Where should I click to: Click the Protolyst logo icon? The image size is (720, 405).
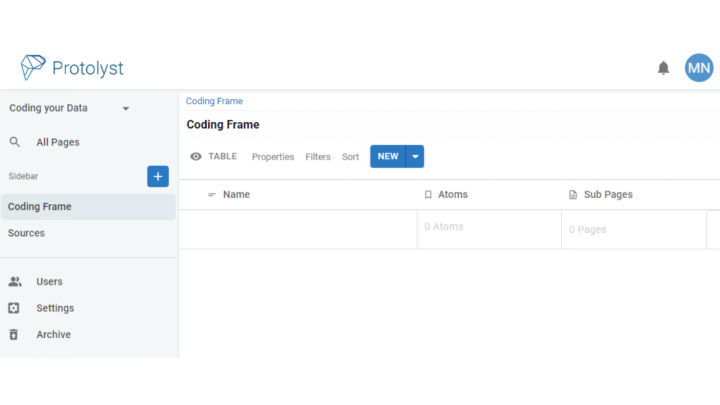pos(33,67)
